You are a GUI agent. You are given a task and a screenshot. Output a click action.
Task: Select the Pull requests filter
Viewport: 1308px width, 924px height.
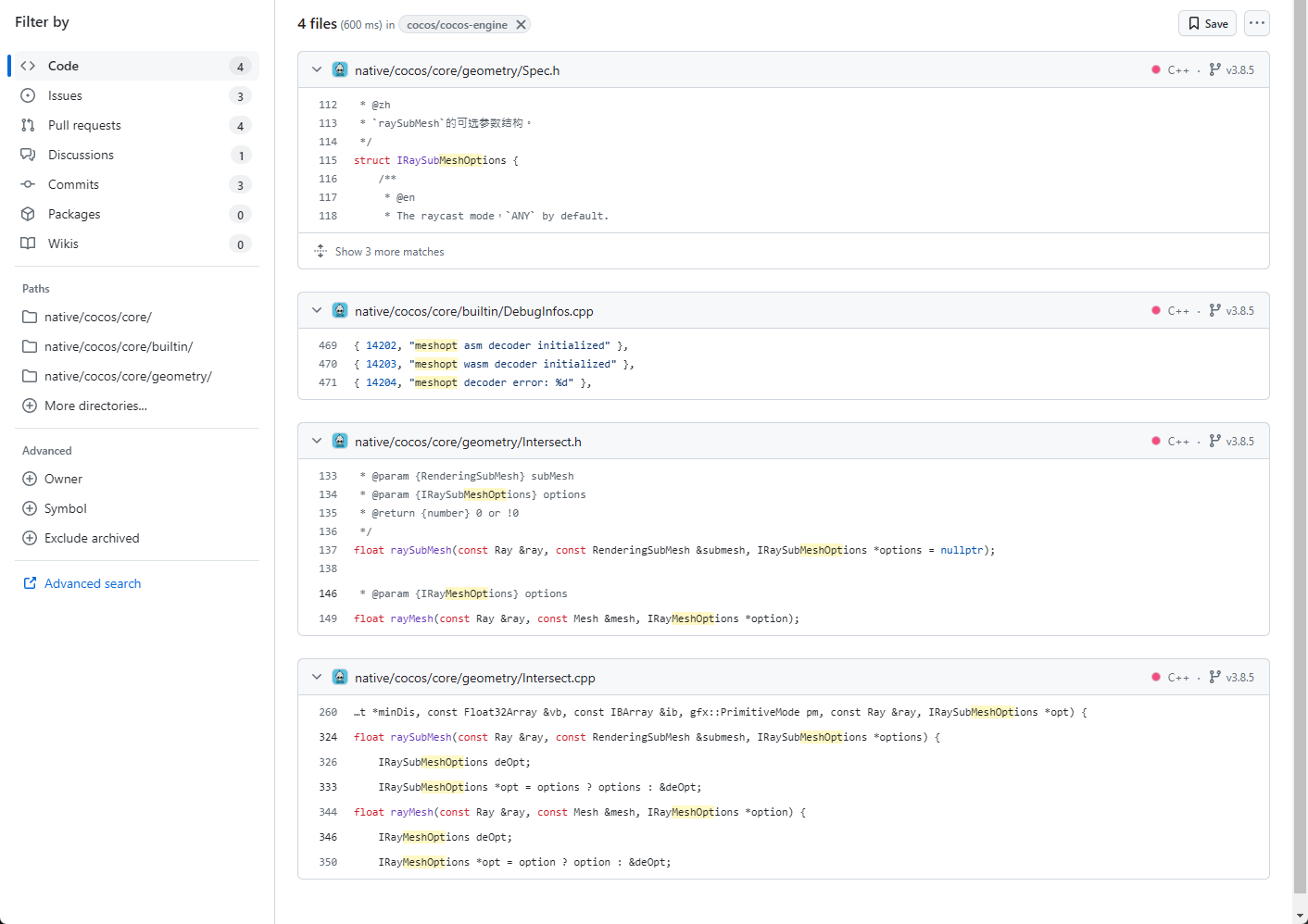[84, 126]
